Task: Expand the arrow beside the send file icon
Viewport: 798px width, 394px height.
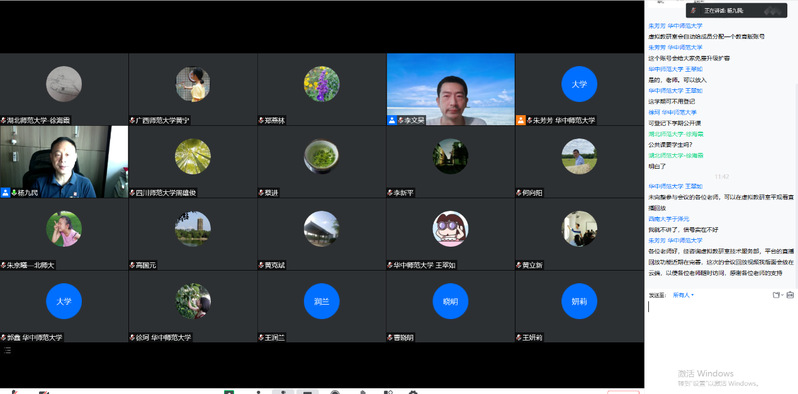Action: click(x=781, y=295)
